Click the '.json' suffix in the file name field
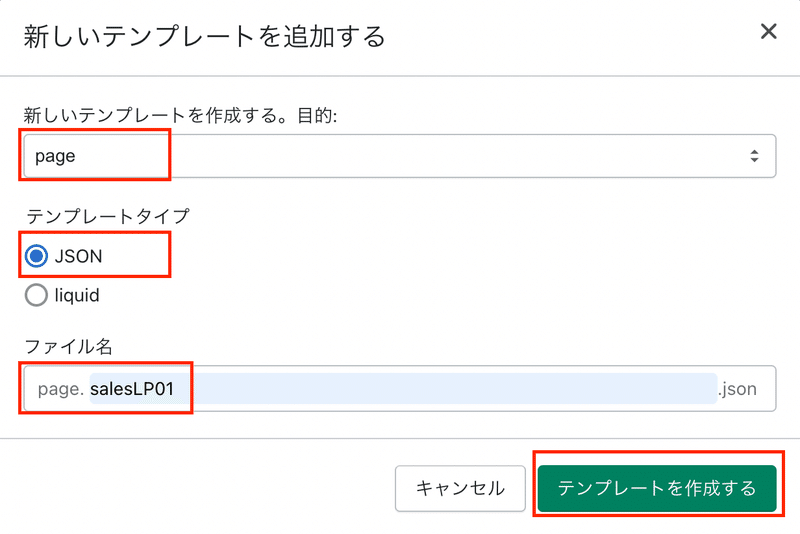The width and height of the screenshot is (800, 534). (x=737, y=389)
